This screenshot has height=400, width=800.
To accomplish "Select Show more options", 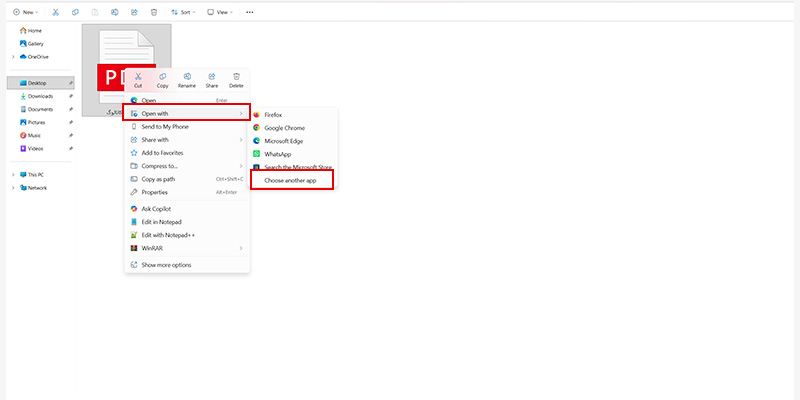I will tap(166, 265).
